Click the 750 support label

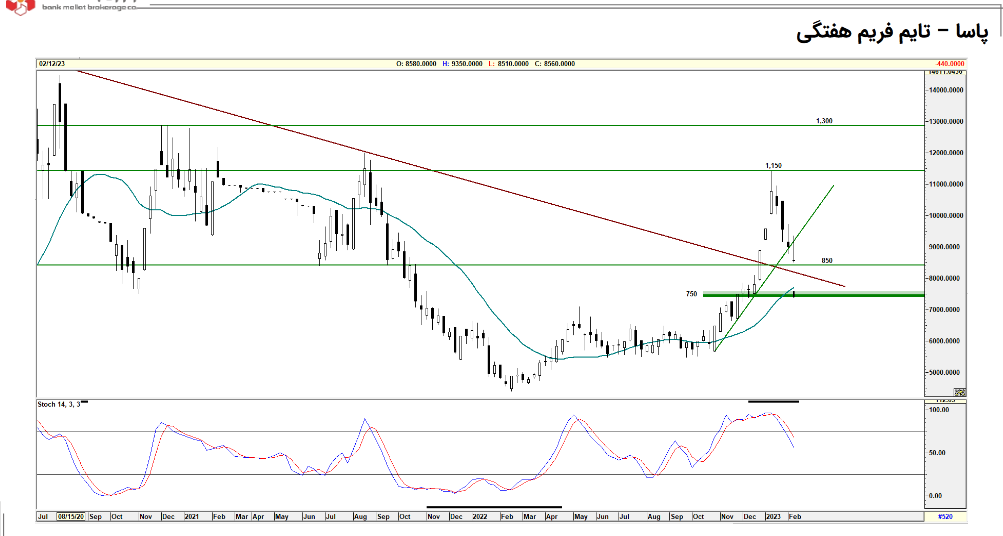(x=691, y=294)
